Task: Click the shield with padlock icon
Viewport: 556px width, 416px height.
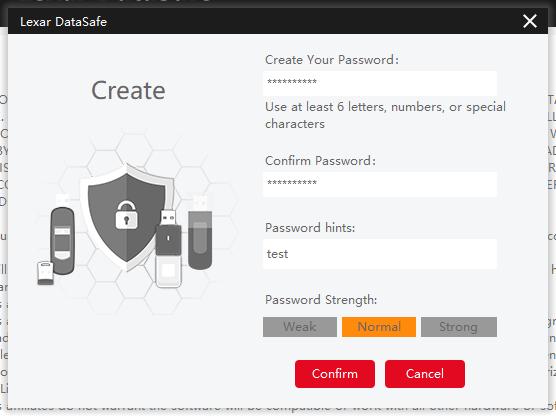Action: click(x=127, y=217)
